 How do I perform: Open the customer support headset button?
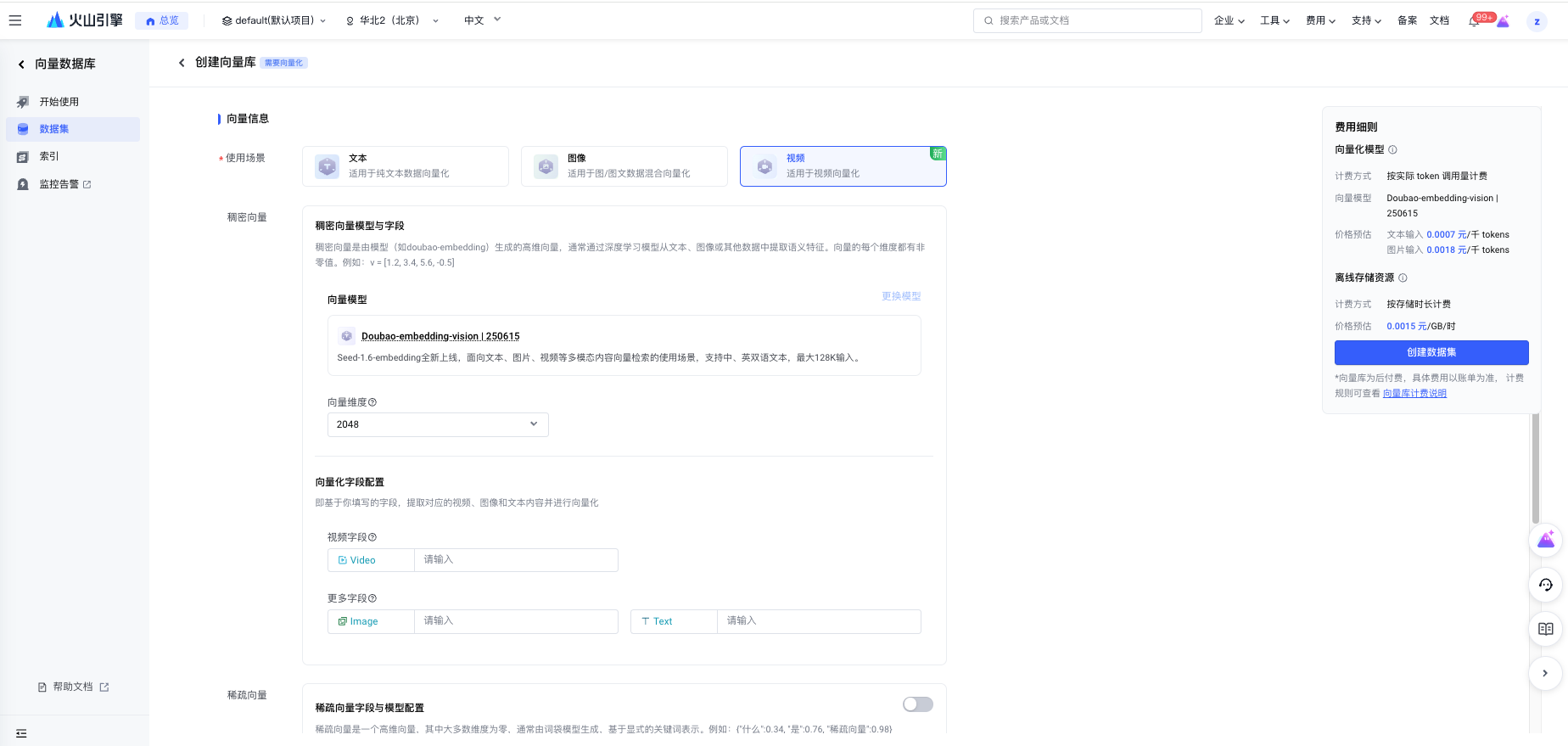pyautogui.click(x=1545, y=584)
